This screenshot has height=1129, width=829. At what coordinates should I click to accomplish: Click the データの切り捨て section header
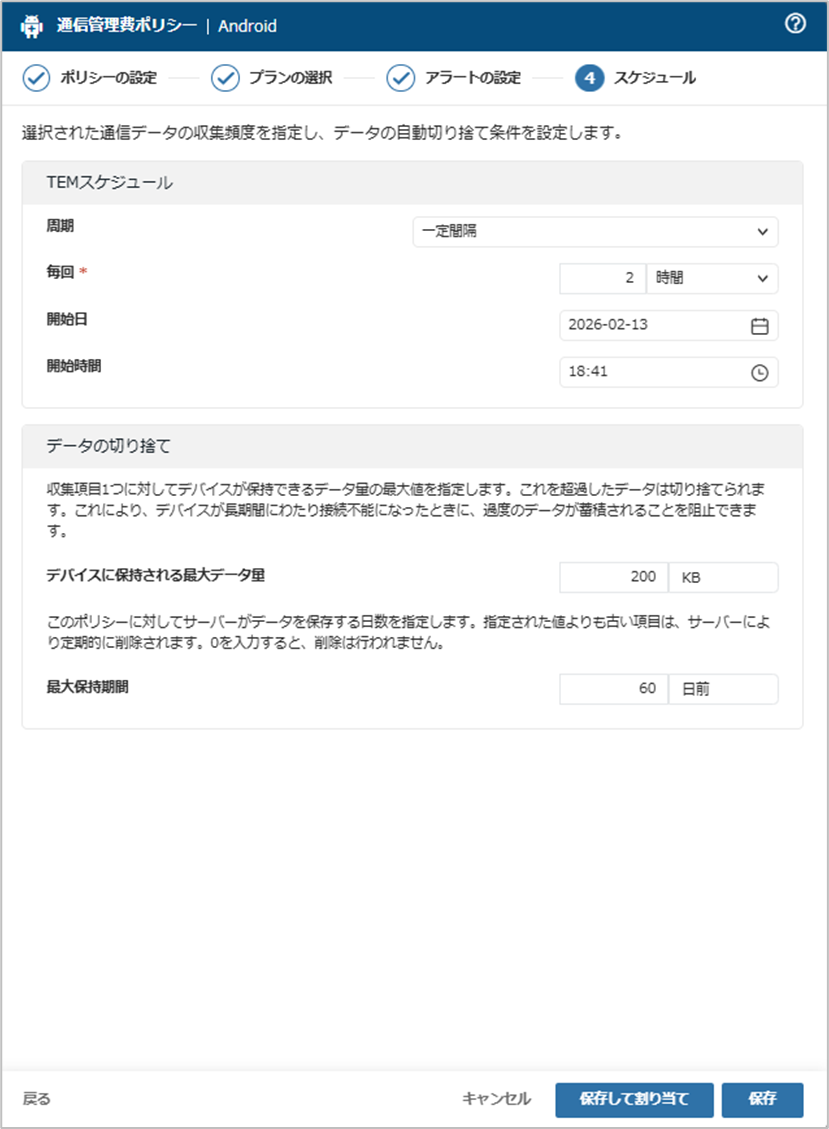(x=412, y=446)
